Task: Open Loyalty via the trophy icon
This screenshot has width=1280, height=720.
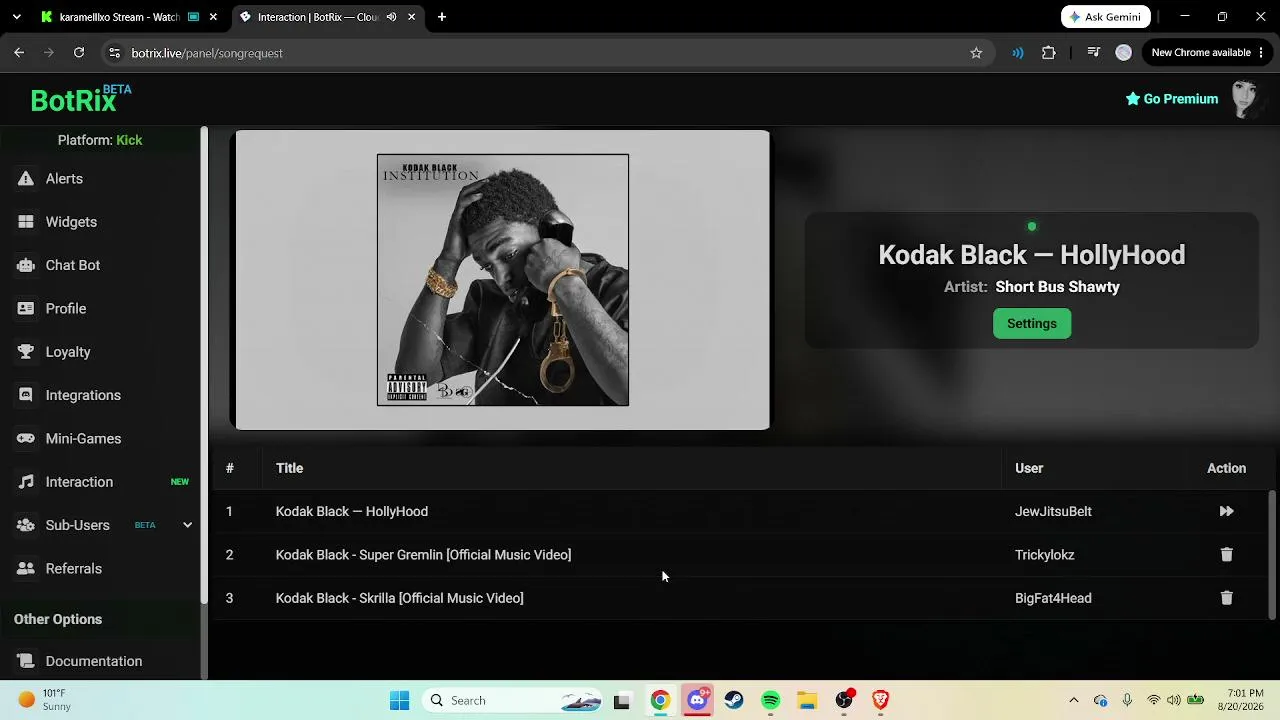Action: 26,352
